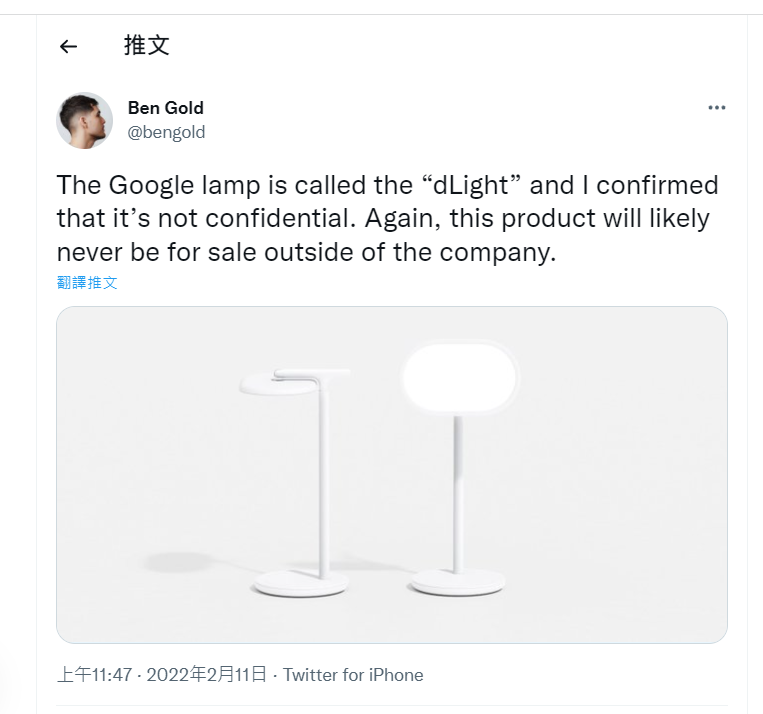The image size is (763, 714).
Task: Click the right lamp's round base
Action: pos(457,581)
